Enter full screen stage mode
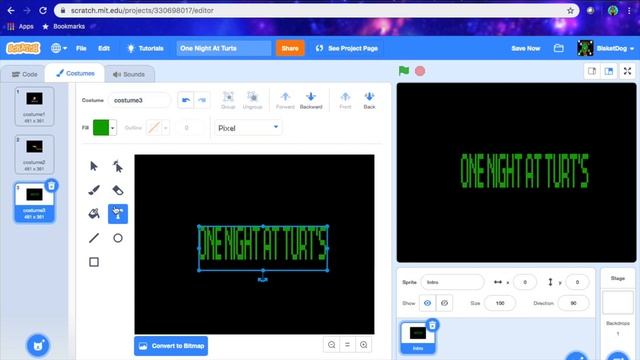Screen dimensions: 640x360 click(627, 71)
